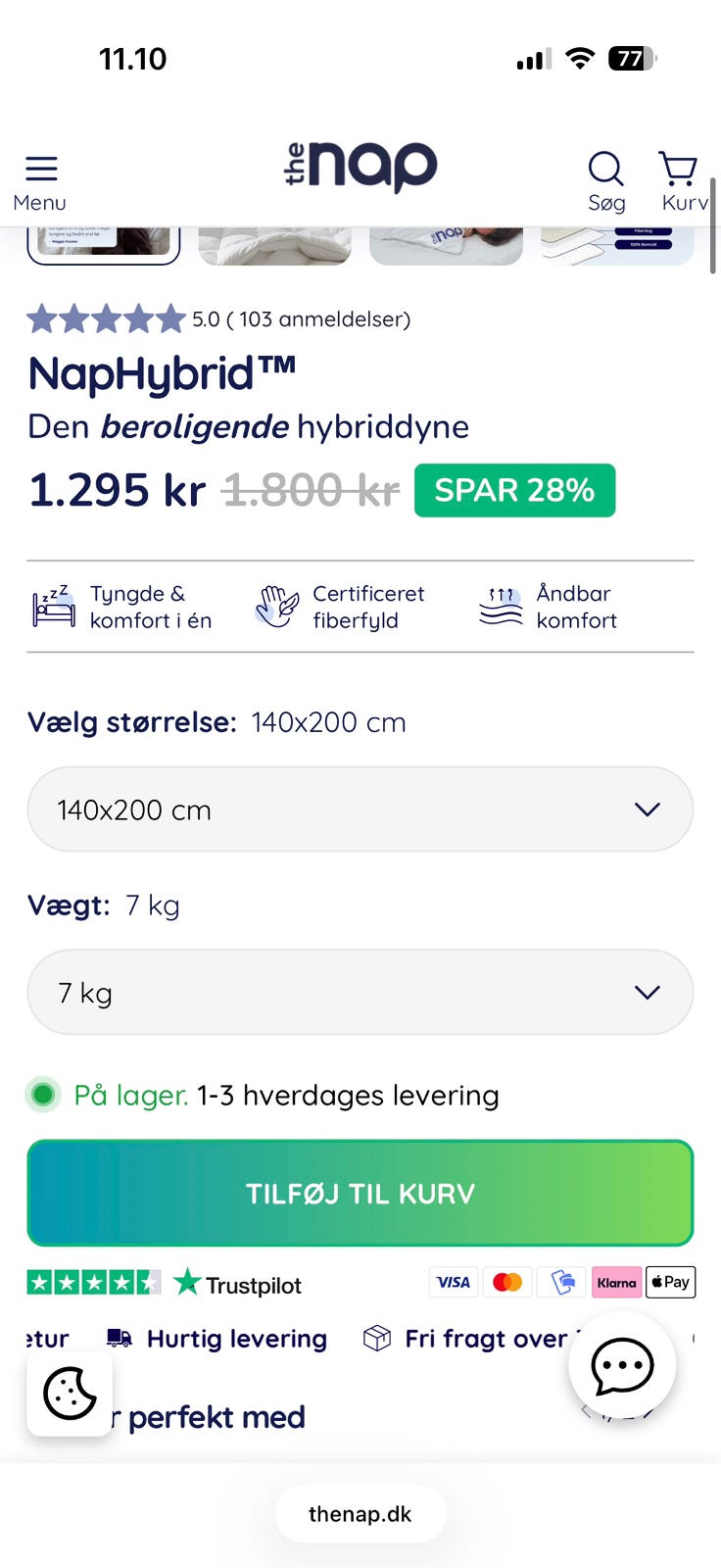Viewport: 721px width, 1568px height.
Task: Tap the bed icon for Tyngde & komfort
Action: click(x=53, y=606)
